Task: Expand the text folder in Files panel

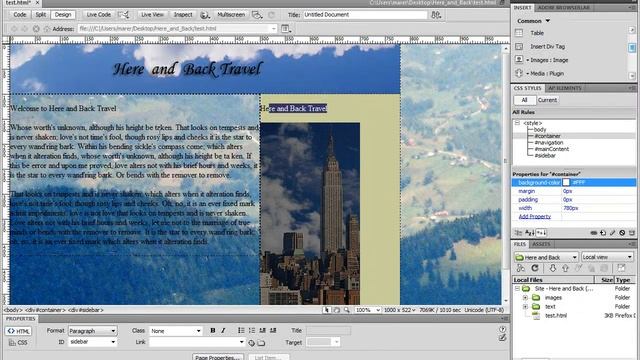Action: tap(525, 307)
